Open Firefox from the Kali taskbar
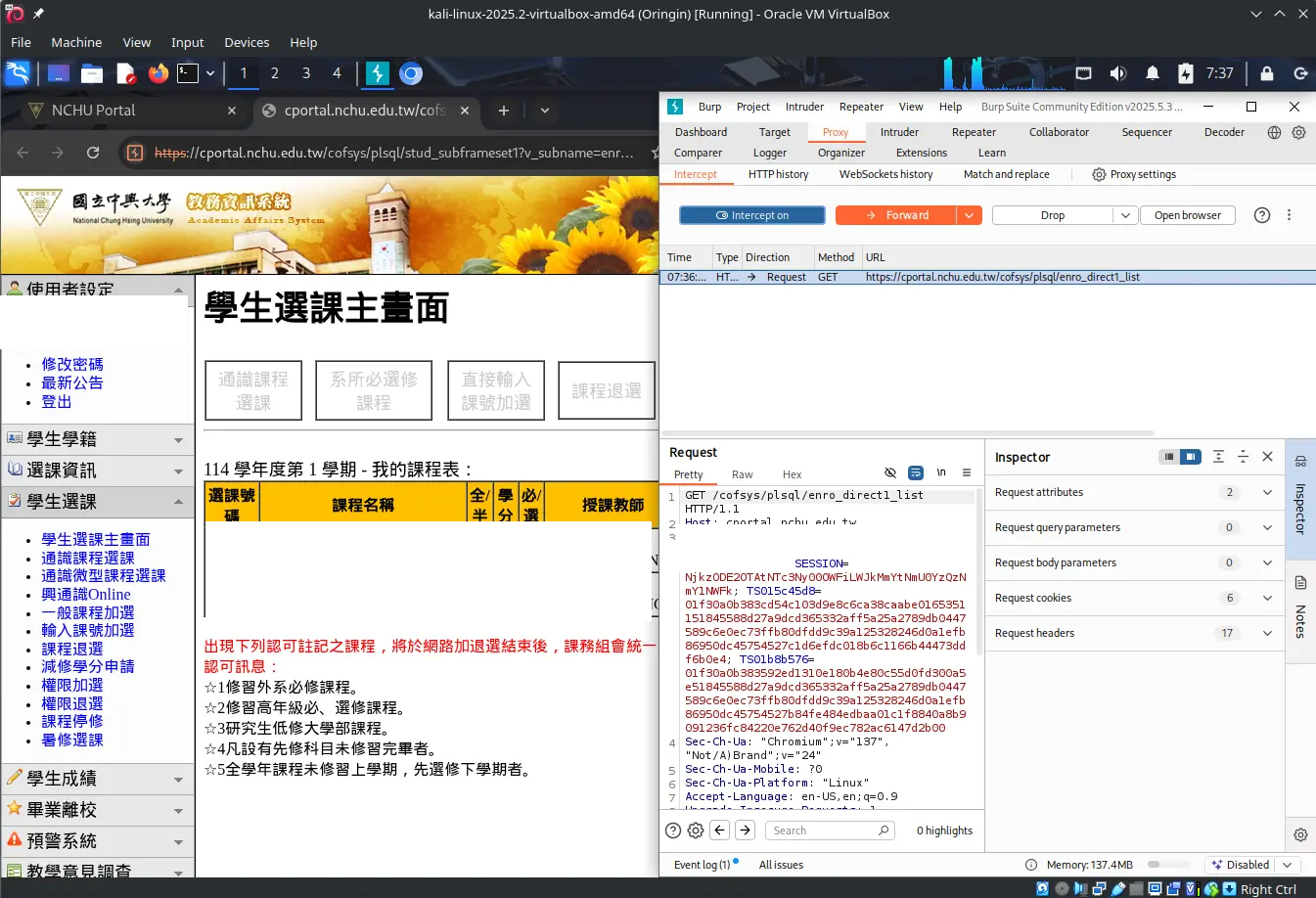 pos(158,73)
